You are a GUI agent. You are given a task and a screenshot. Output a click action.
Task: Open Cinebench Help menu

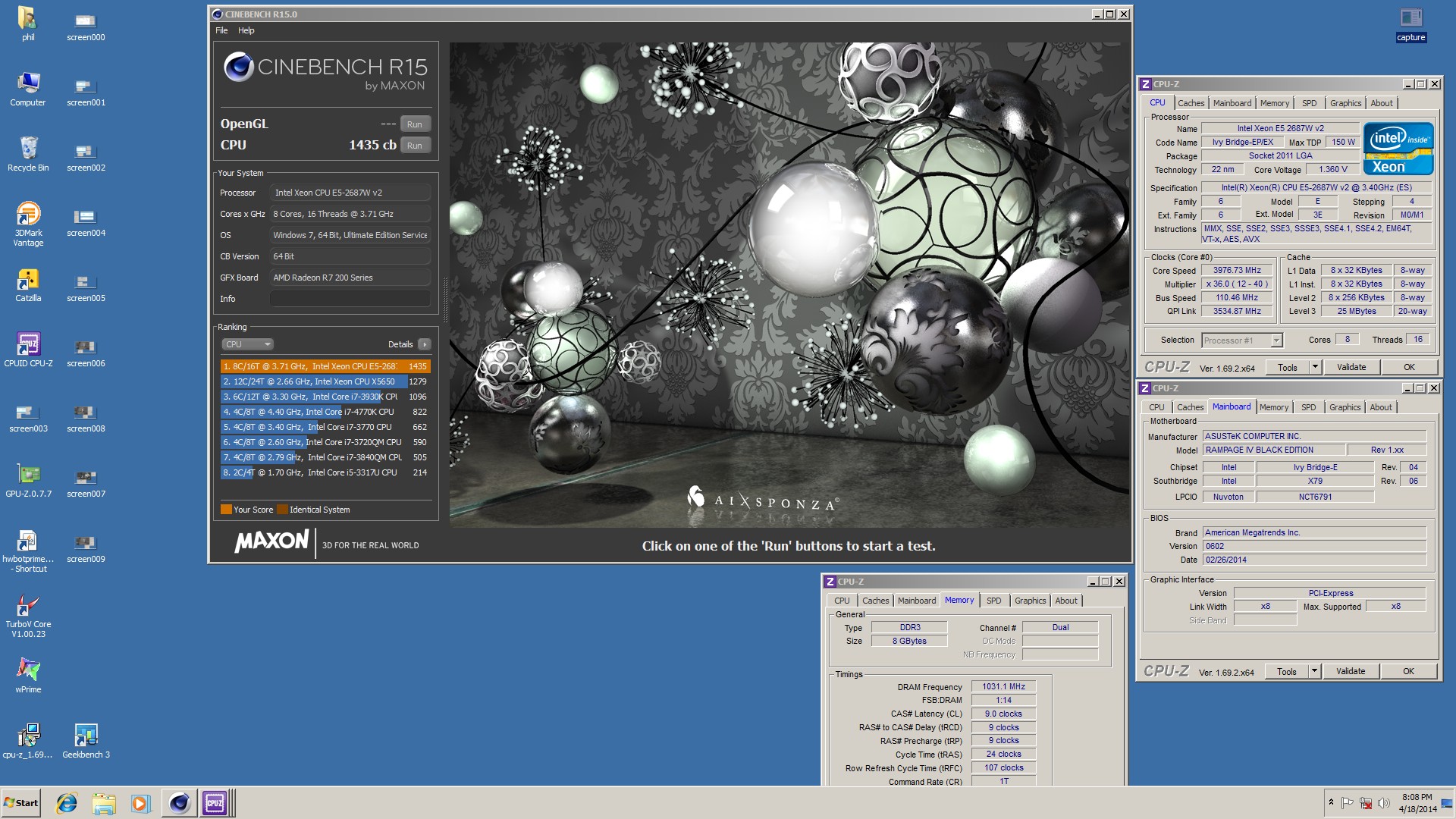246,30
